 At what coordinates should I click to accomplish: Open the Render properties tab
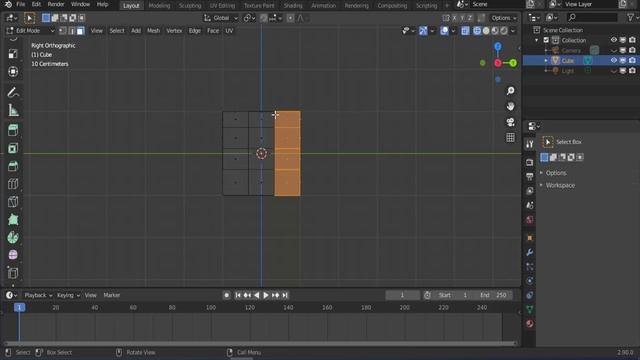(x=529, y=162)
